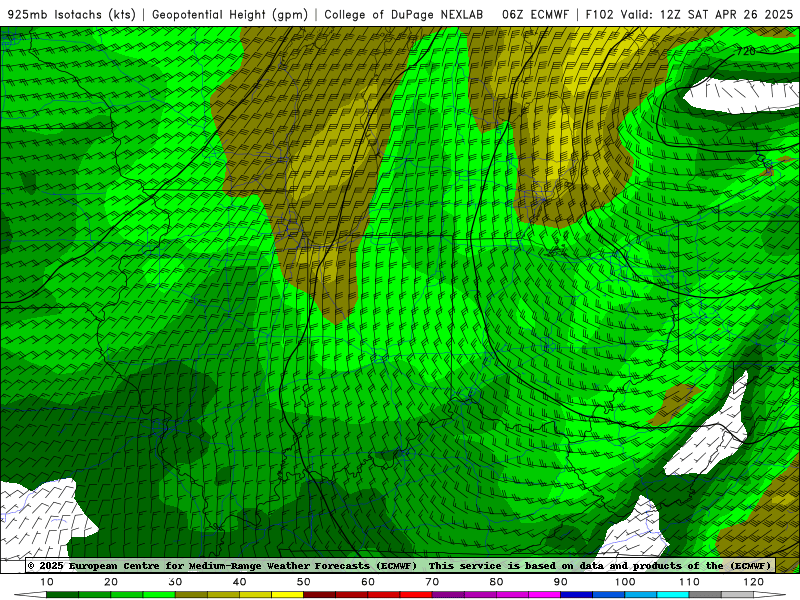Click the '720' height contour label
Viewport: 800px width, 600px height.
click(x=746, y=51)
